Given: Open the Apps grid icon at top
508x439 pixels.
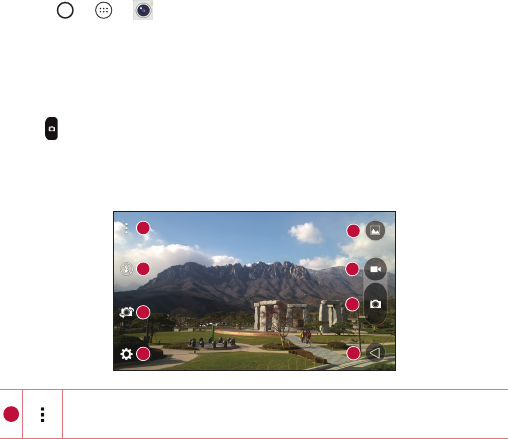Looking at the screenshot, I should click(104, 10).
